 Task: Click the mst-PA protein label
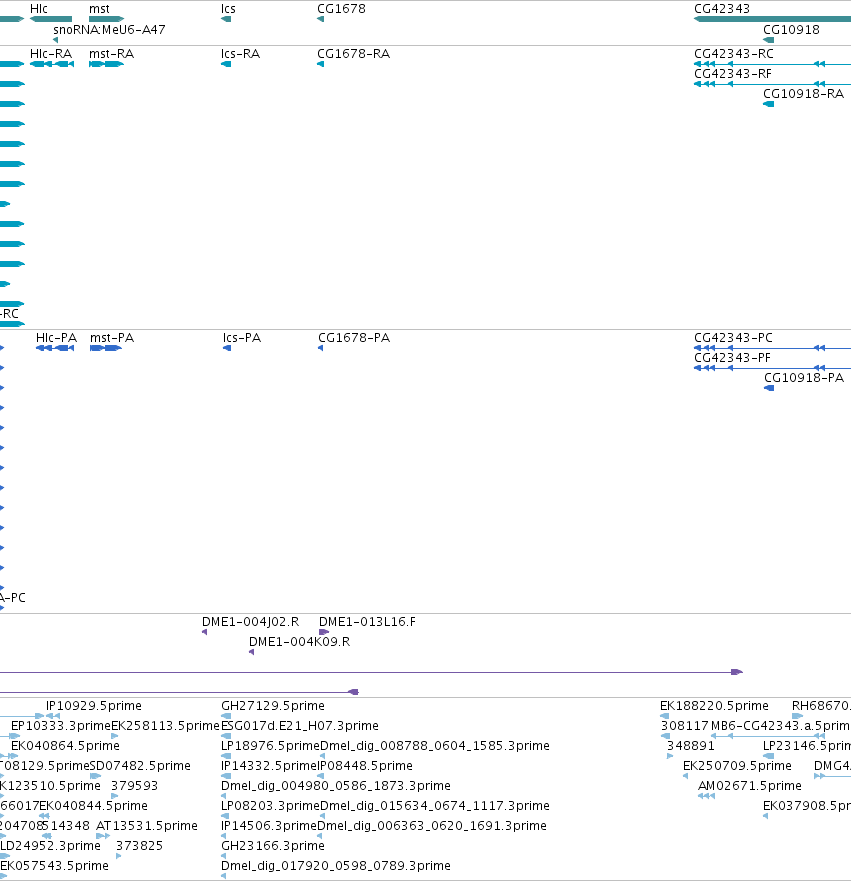tap(112, 338)
